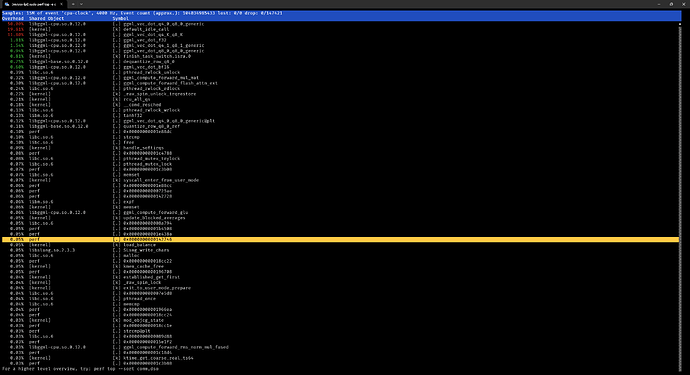Select the ggml_vec_dot_f32 symbol row
690x375 pixels.
point(341,40)
